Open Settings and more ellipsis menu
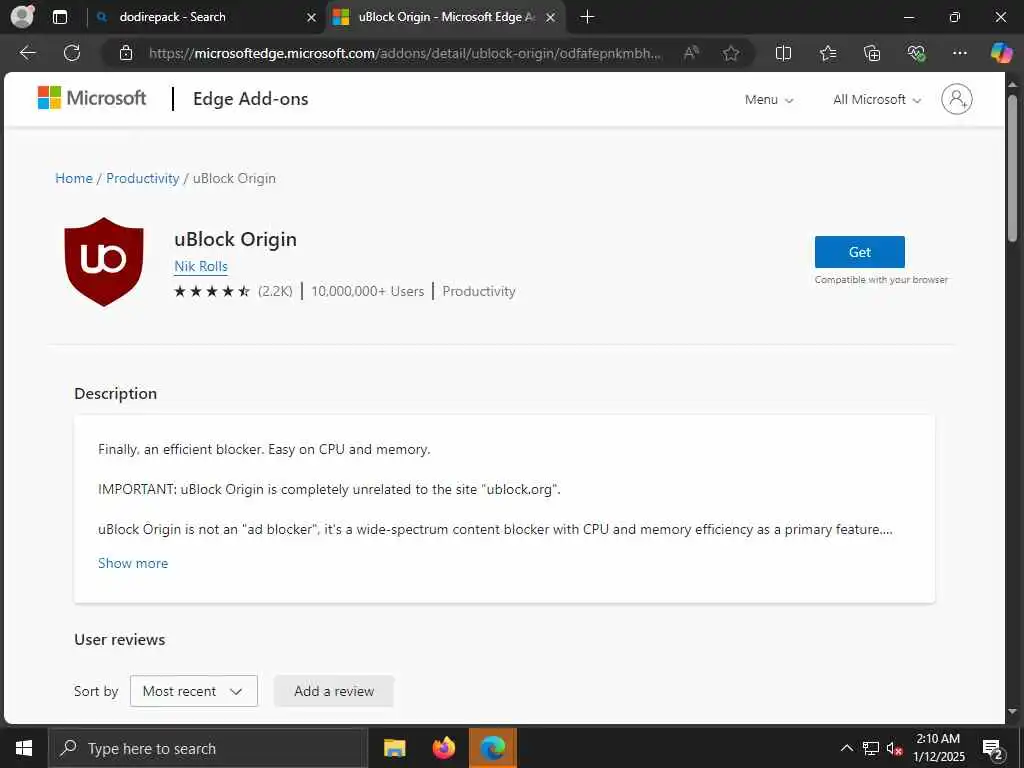Screen dimensions: 1024x768 coord(959,53)
